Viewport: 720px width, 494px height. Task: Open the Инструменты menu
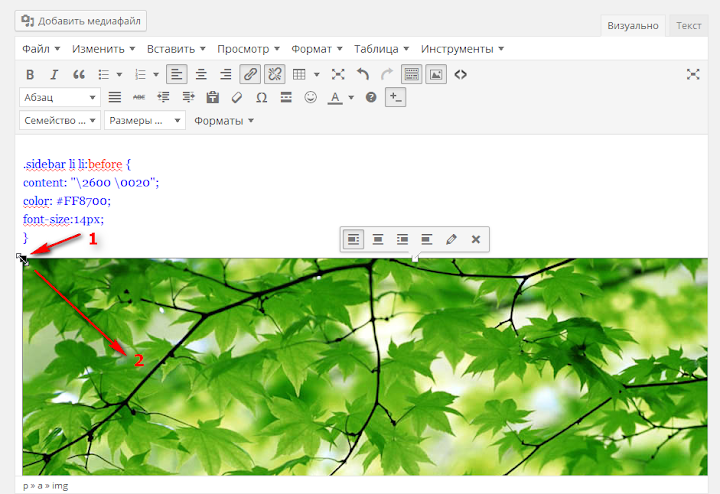(x=462, y=49)
